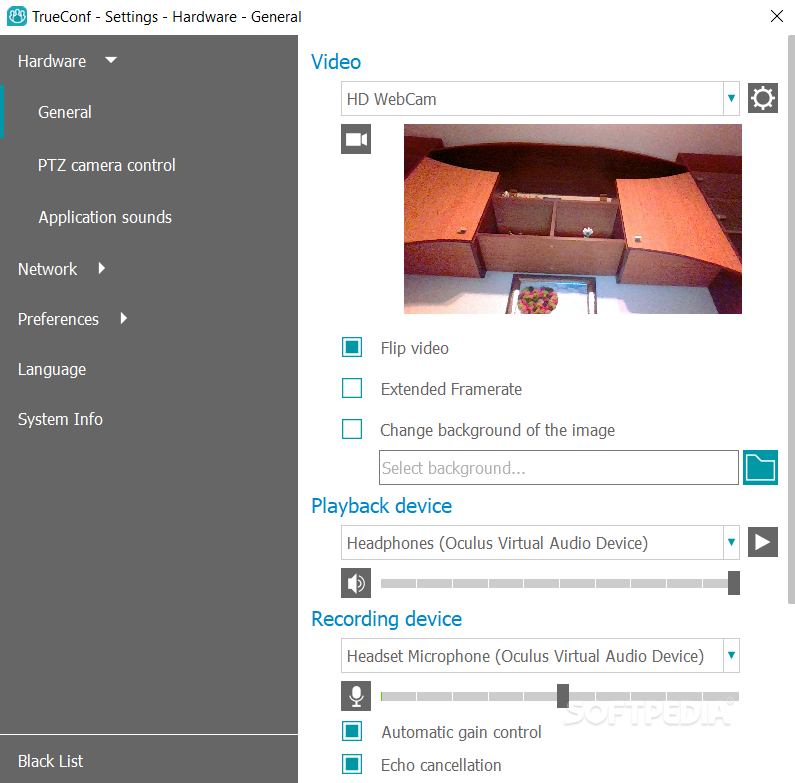Toggle Echo cancellation checkbox
The height and width of the screenshot is (783, 795).
point(352,764)
